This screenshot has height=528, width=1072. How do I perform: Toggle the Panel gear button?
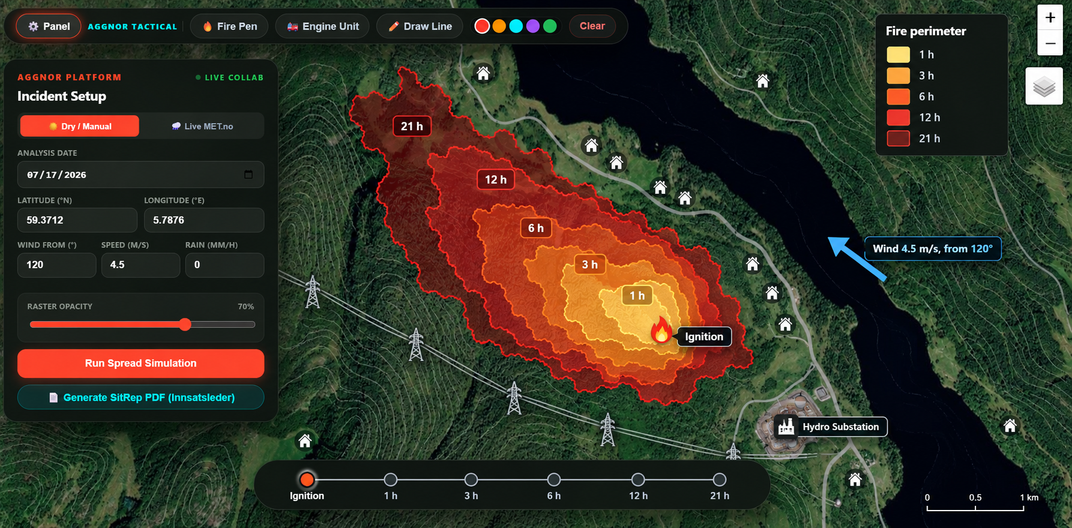tap(49, 26)
